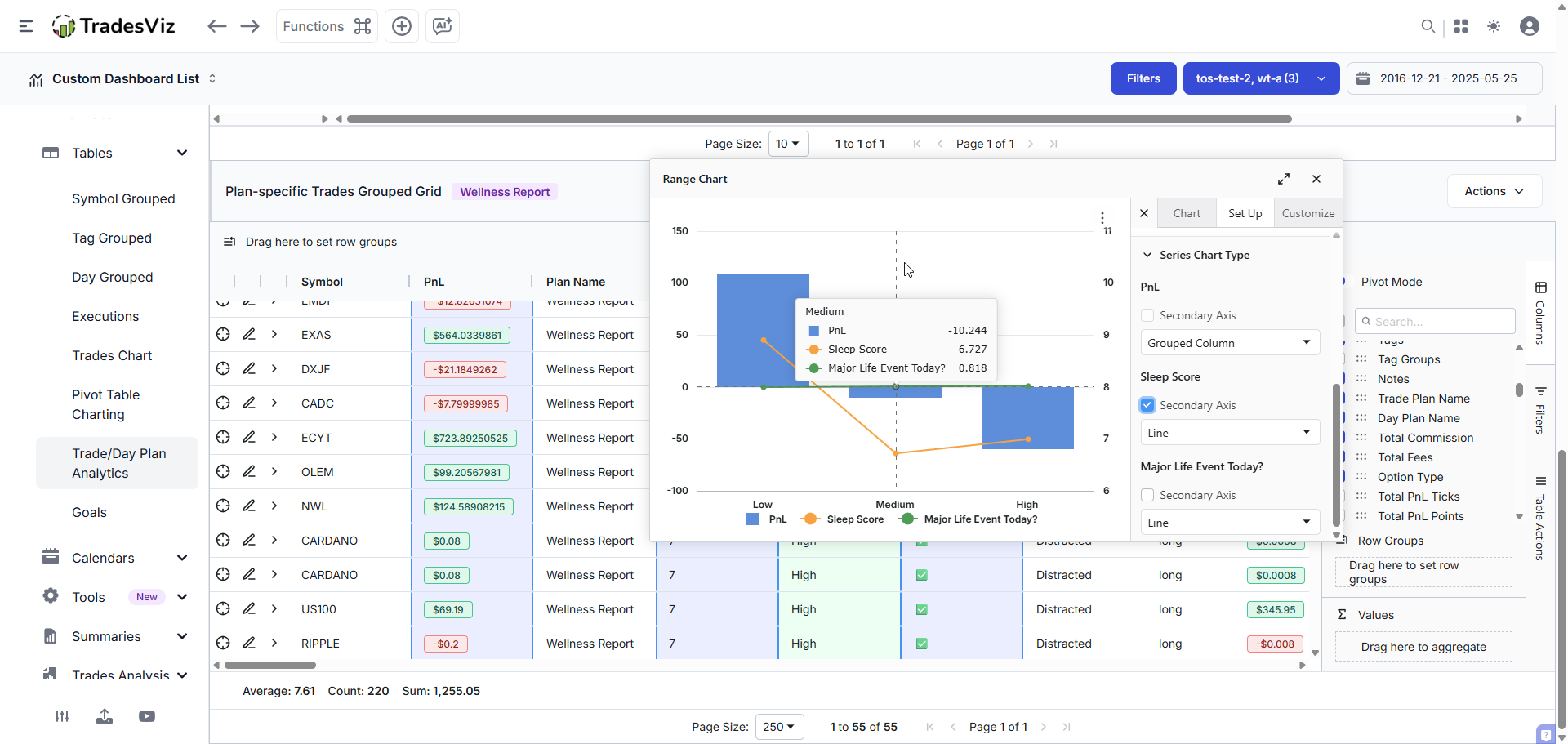Select the Chart tab in Range Chart panel
This screenshot has height=744, width=1568.
coord(1187,212)
